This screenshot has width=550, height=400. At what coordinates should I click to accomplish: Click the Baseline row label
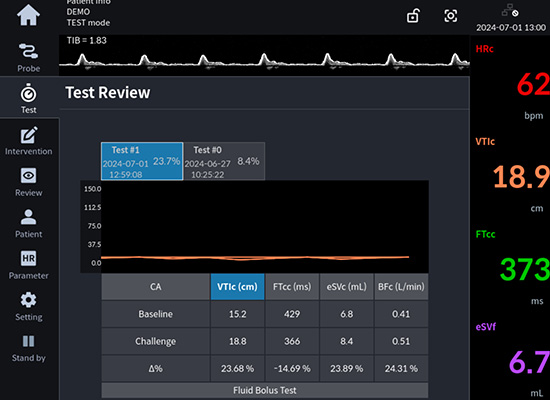[156, 314]
